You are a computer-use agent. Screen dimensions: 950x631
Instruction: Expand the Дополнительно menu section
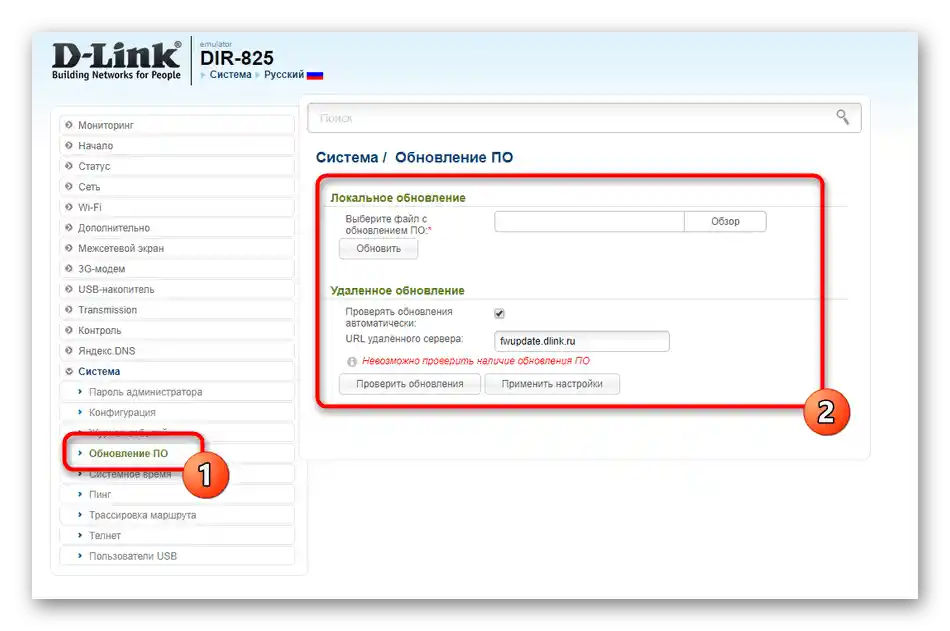tap(177, 228)
